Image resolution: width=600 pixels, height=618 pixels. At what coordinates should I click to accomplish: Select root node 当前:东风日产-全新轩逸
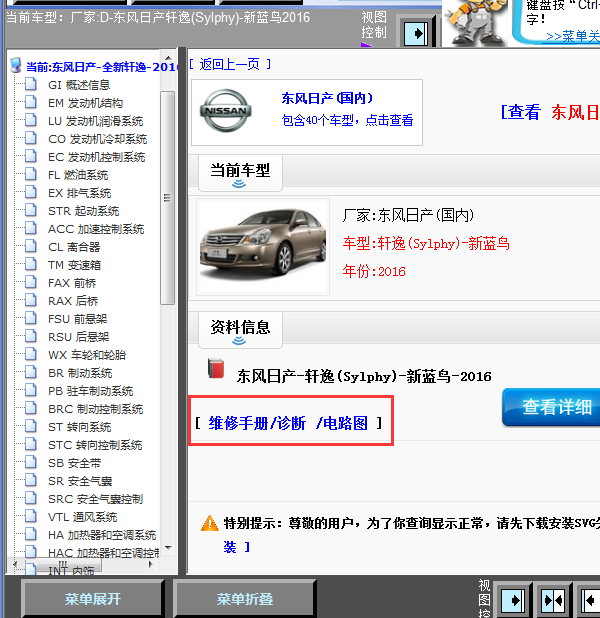tap(101, 67)
